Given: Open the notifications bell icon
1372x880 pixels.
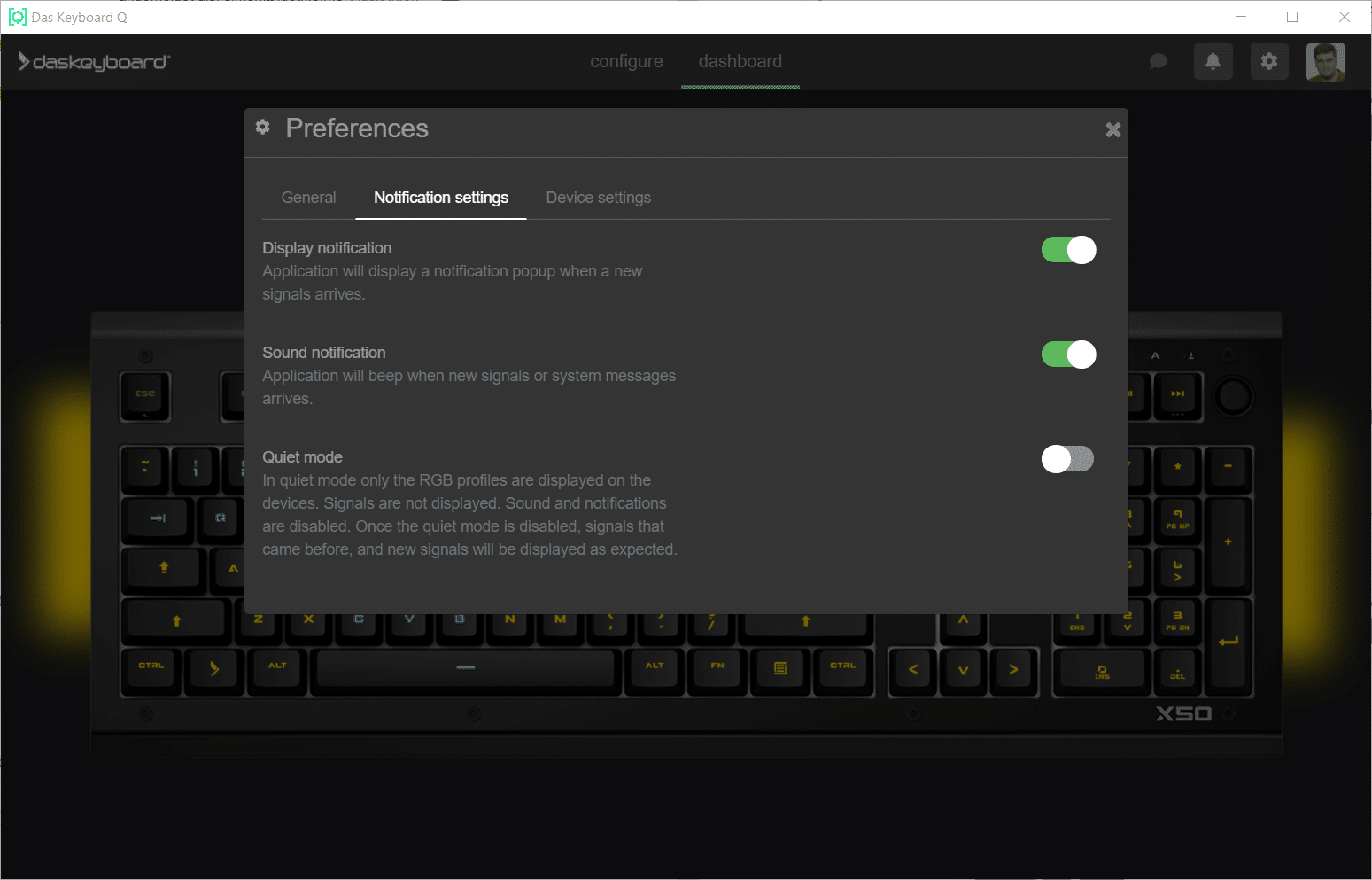Looking at the screenshot, I should pos(1213,61).
